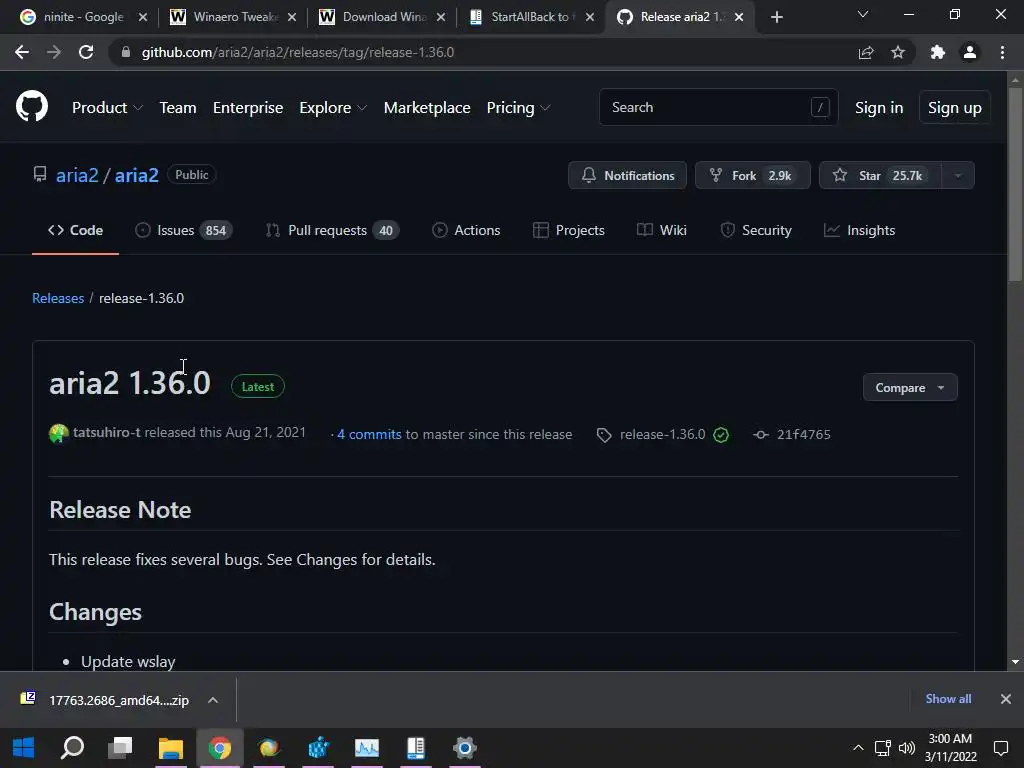Open the aria2 owner link
Image resolution: width=1024 pixels, height=768 pixels.
tap(77, 175)
